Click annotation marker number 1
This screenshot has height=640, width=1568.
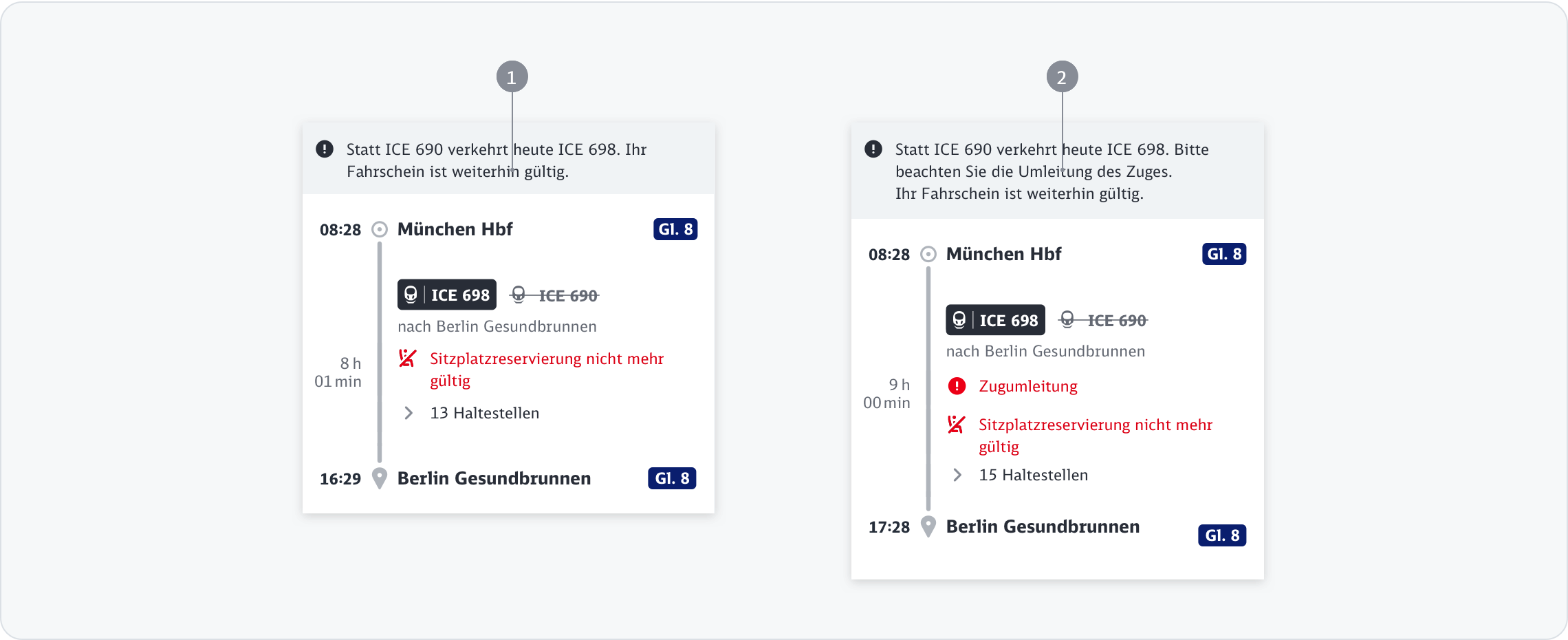[512, 77]
